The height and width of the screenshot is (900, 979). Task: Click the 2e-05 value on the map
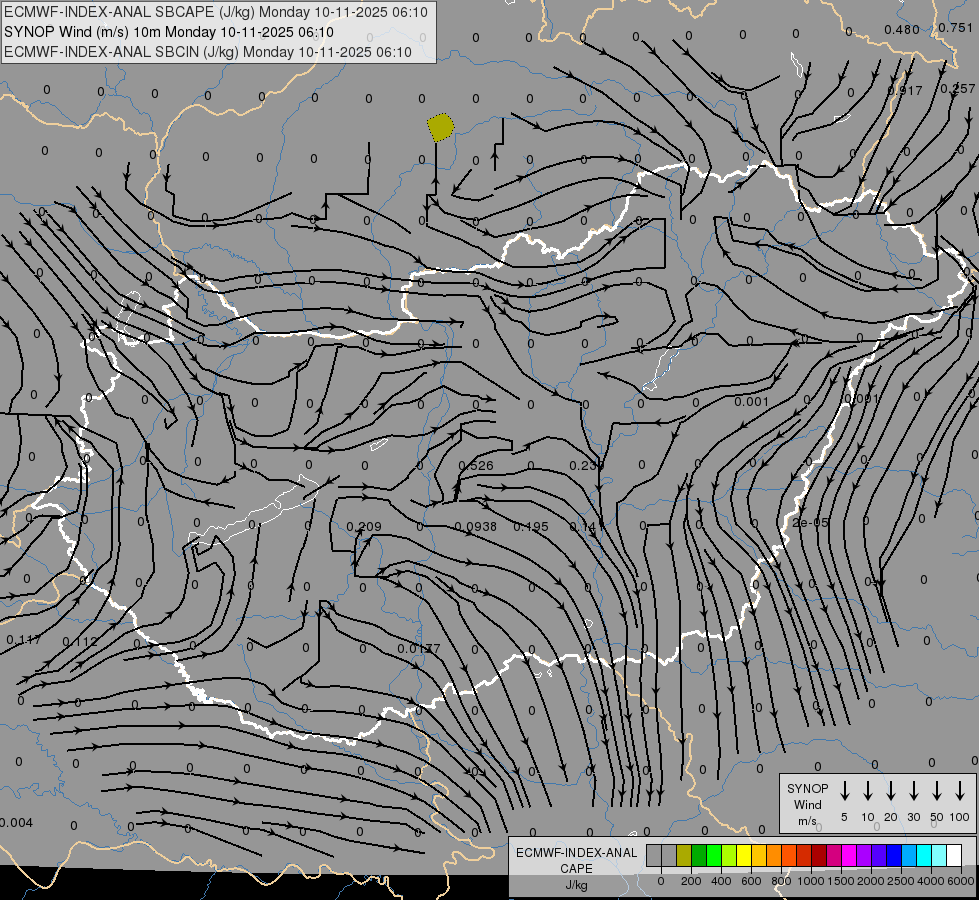810,522
